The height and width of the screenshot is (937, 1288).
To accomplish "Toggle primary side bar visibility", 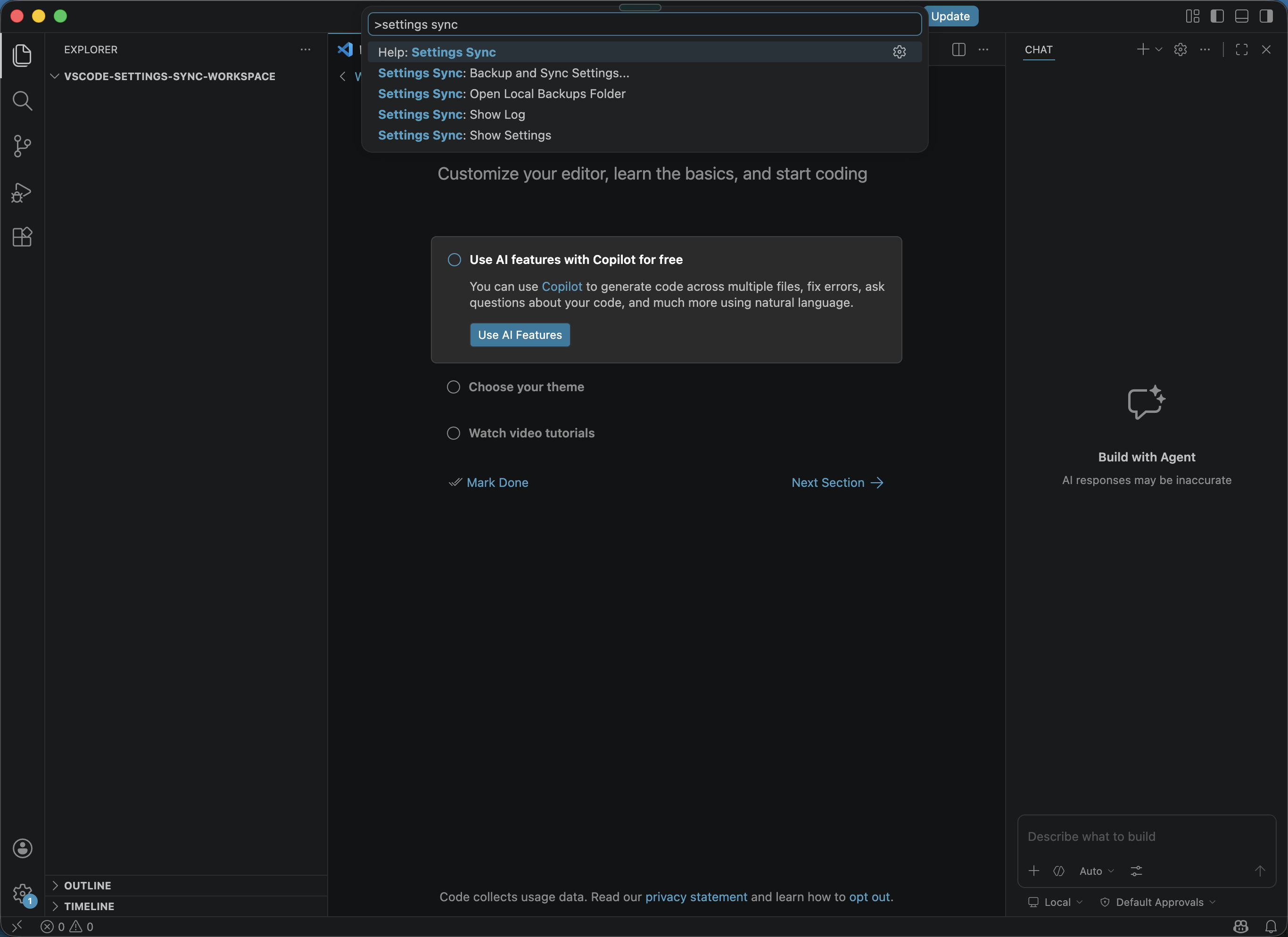I will [1217, 16].
